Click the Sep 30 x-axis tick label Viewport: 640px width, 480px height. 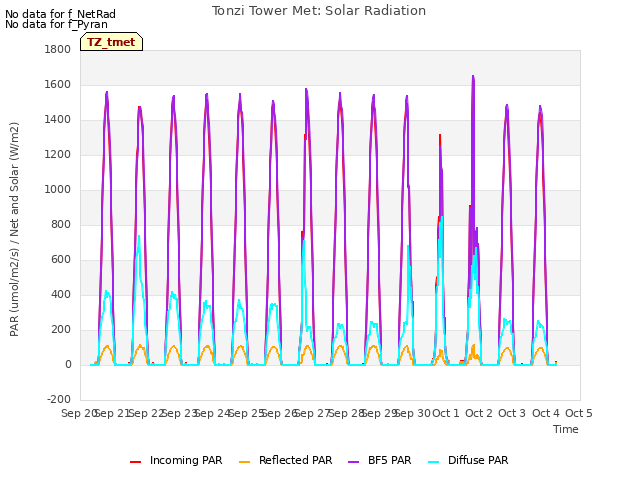413,413
